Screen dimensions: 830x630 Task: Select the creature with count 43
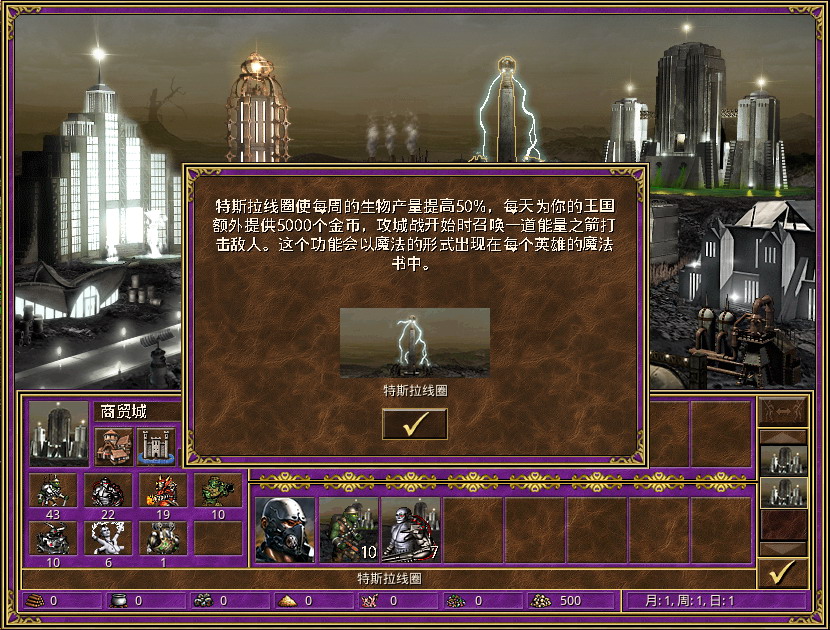point(52,490)
